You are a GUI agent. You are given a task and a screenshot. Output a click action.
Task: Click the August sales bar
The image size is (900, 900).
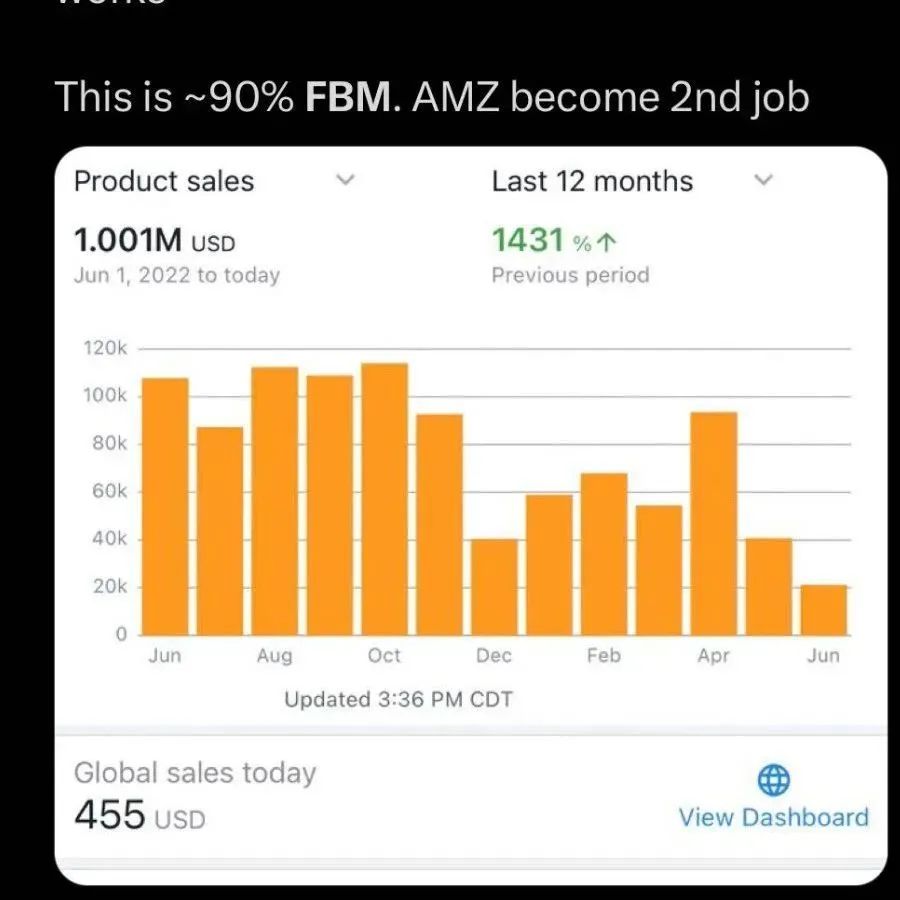click(274, 500)
